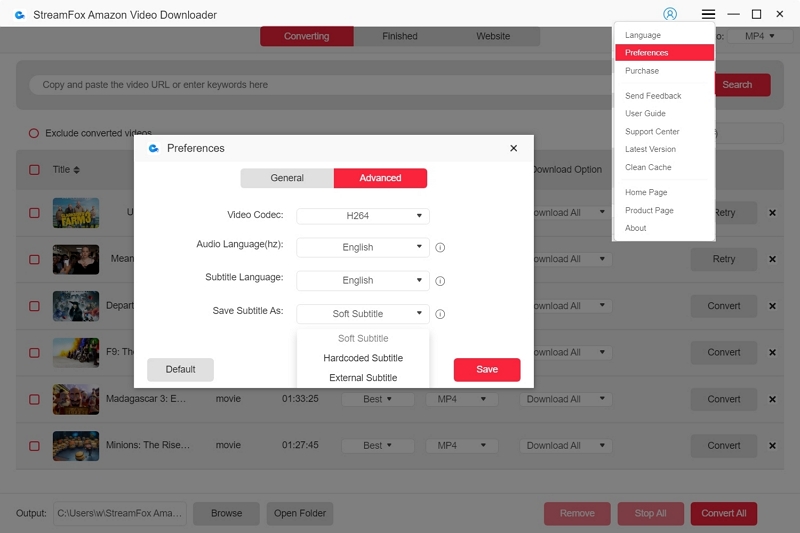
Task: Check the Minions movie row checkbox
Action: (x=34, y=446)
